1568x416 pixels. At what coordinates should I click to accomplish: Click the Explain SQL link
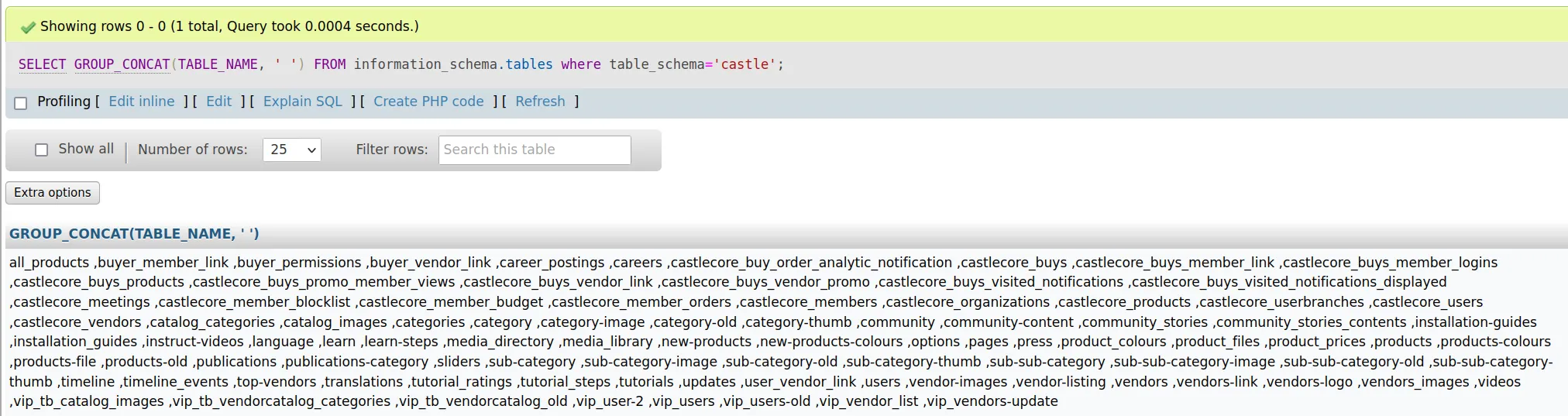303,101
